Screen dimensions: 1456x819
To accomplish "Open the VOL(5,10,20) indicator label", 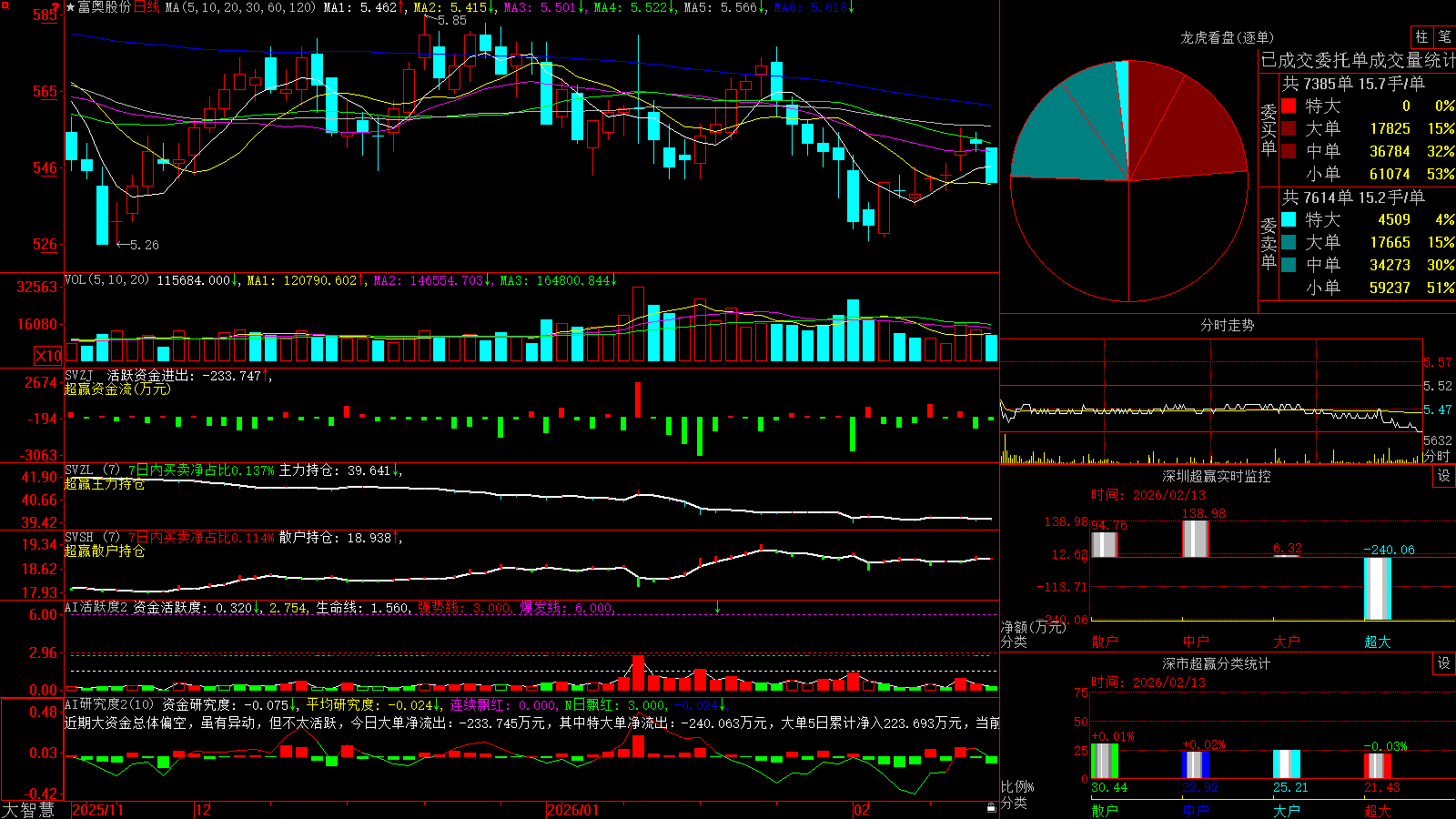I will tap(106, 280).
